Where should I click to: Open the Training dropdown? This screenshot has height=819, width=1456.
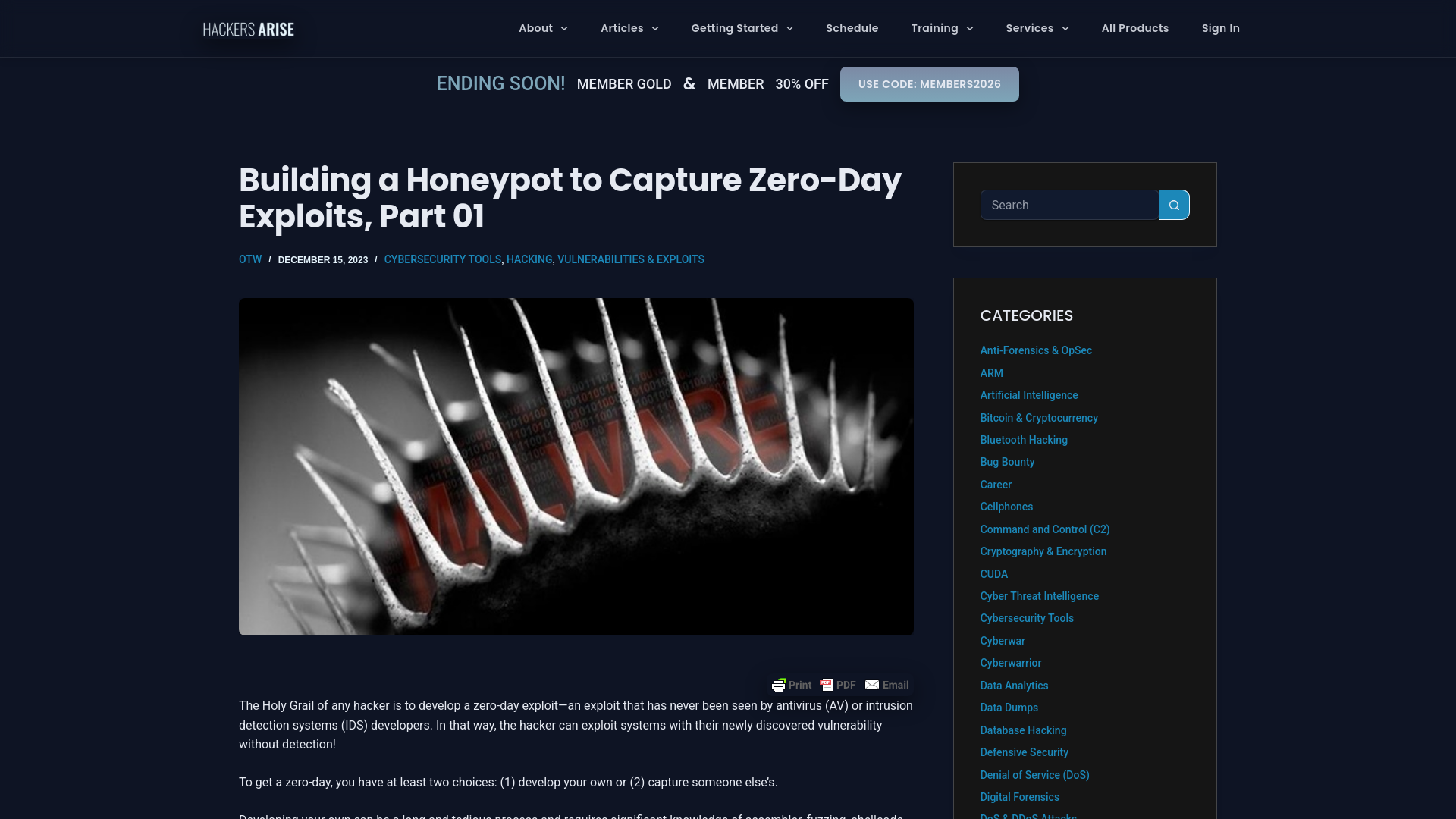point(940,28)
